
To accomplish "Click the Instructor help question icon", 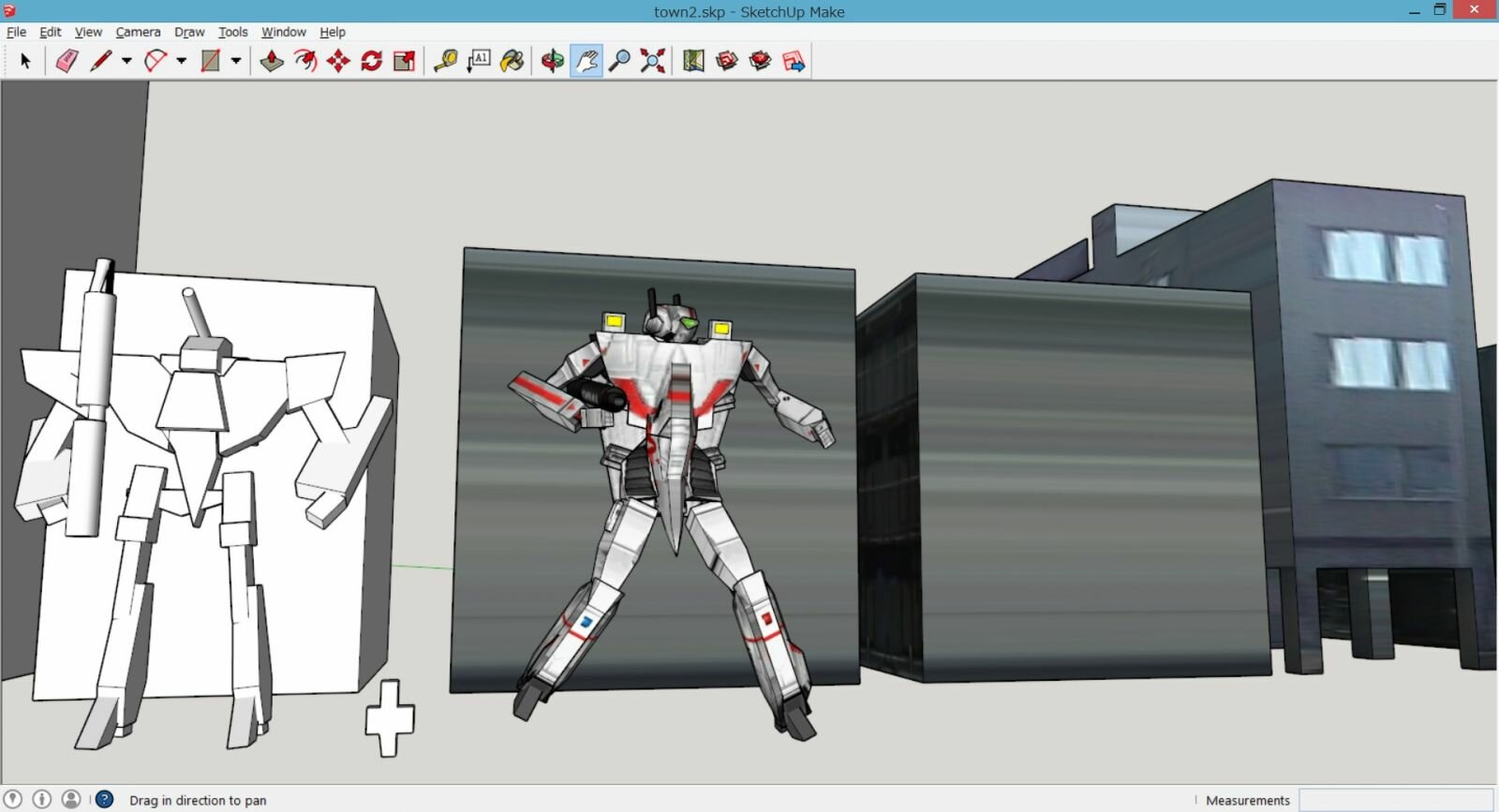I will (x=105, y=799).
